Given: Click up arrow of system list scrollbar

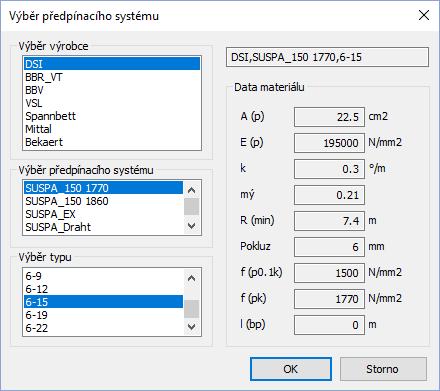Looking at the screenshot, I should pyautogui.click(x=192, y=190).
